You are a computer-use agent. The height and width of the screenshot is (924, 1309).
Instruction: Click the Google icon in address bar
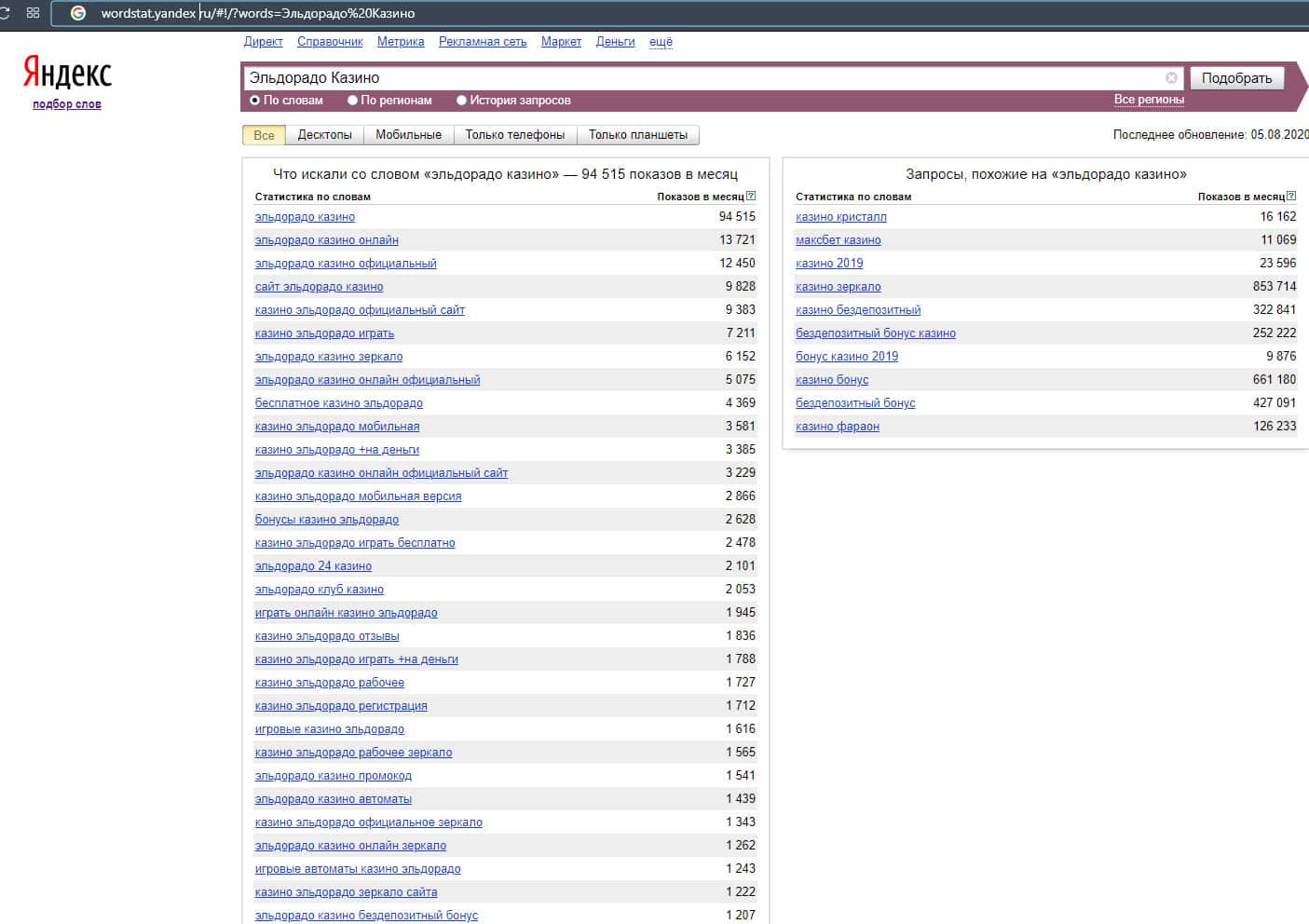coord(78,13)
